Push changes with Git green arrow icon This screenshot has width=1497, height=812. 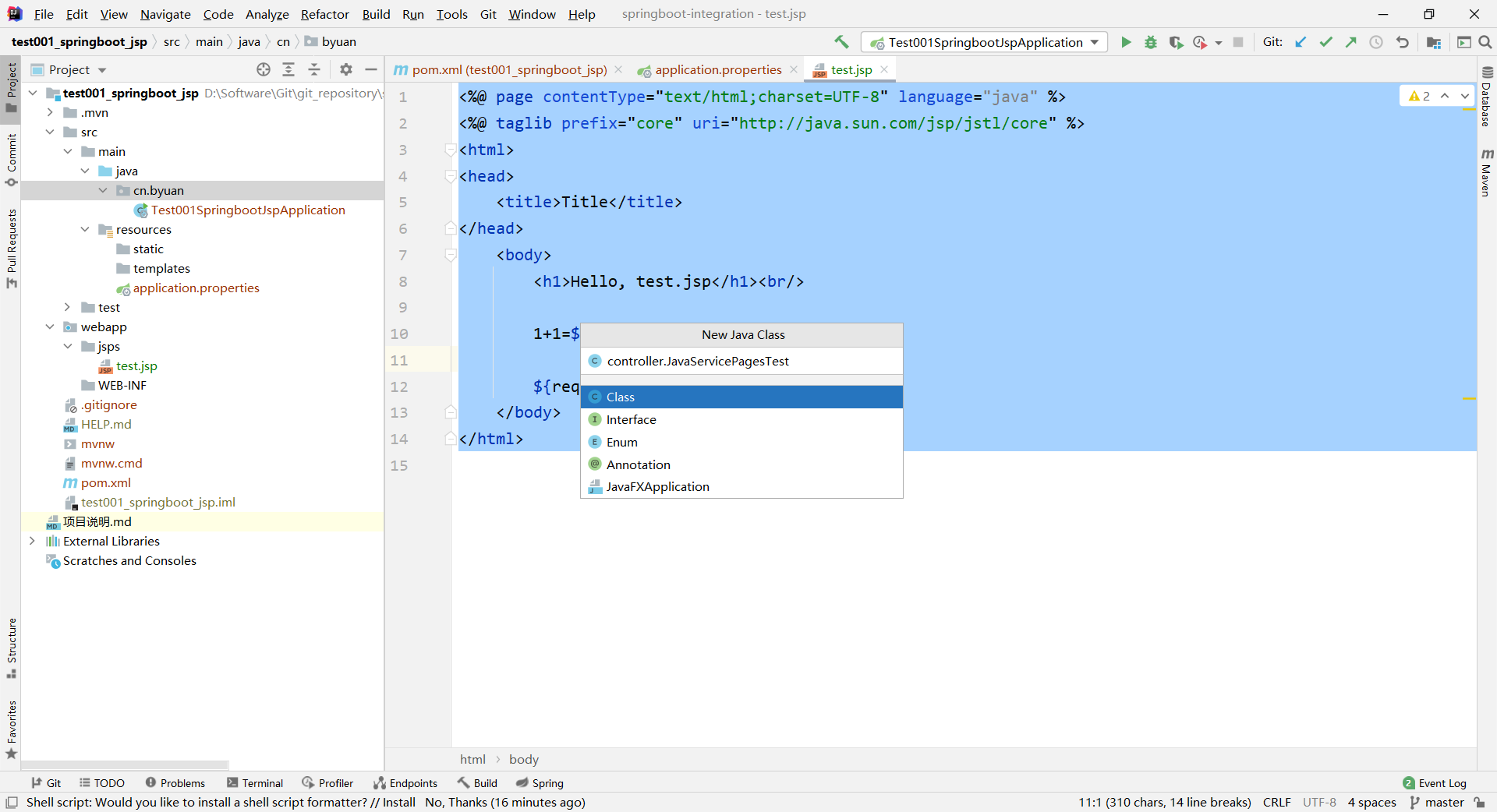(x=1350, y=42)
